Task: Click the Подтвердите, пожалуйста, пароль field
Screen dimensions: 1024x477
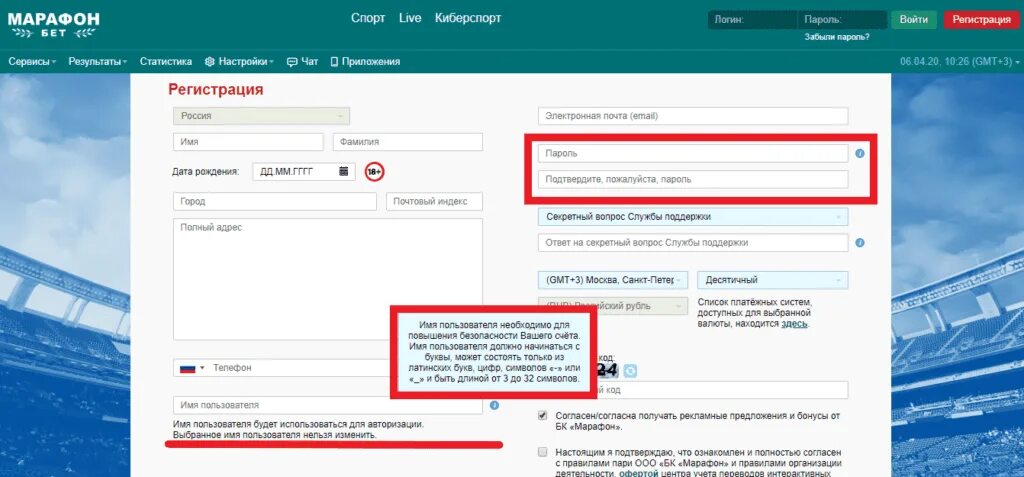Action: coord(693,179)
